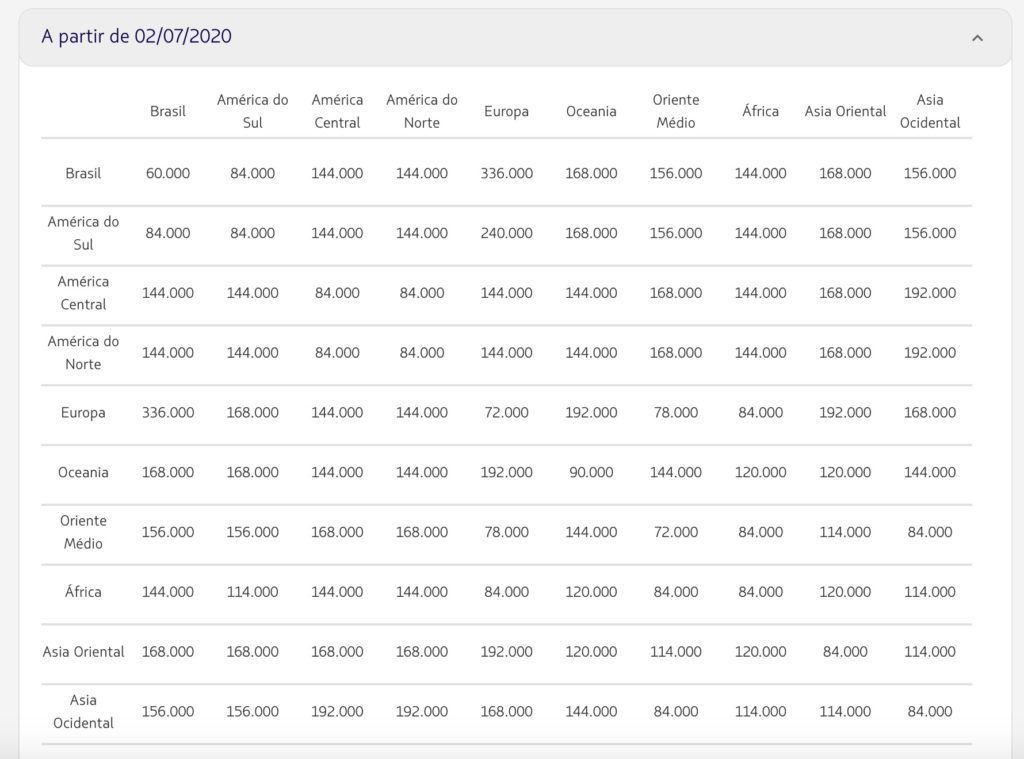Click 72.000 in Oriente Médio row
The width and height of the screenshot is (1024, 759).
(x=676, y=532)
